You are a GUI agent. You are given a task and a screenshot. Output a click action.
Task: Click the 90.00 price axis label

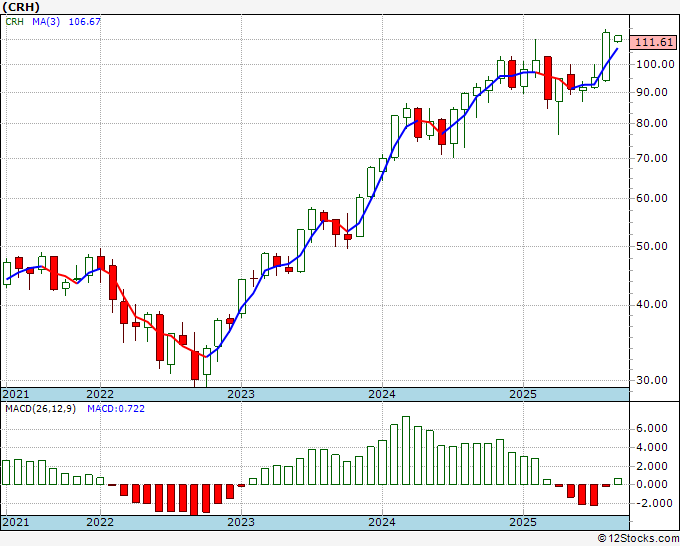652,92
